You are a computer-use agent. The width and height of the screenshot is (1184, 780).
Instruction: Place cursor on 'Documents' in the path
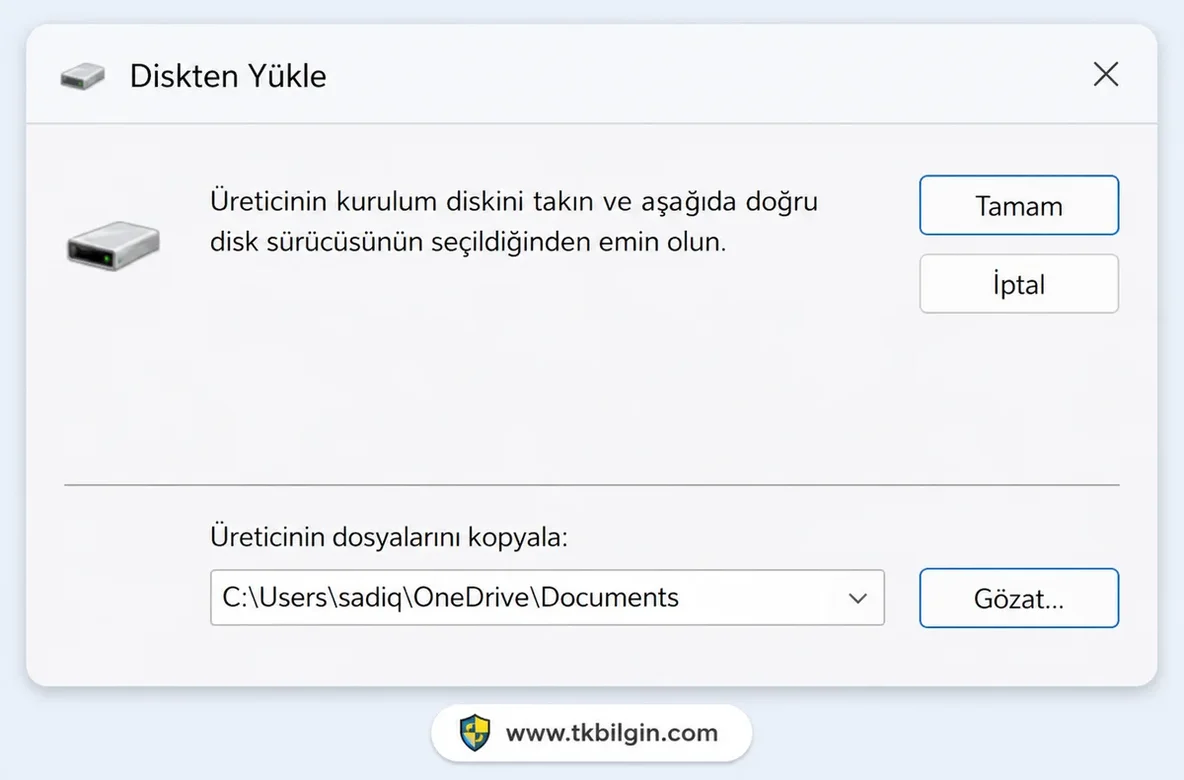609,597
